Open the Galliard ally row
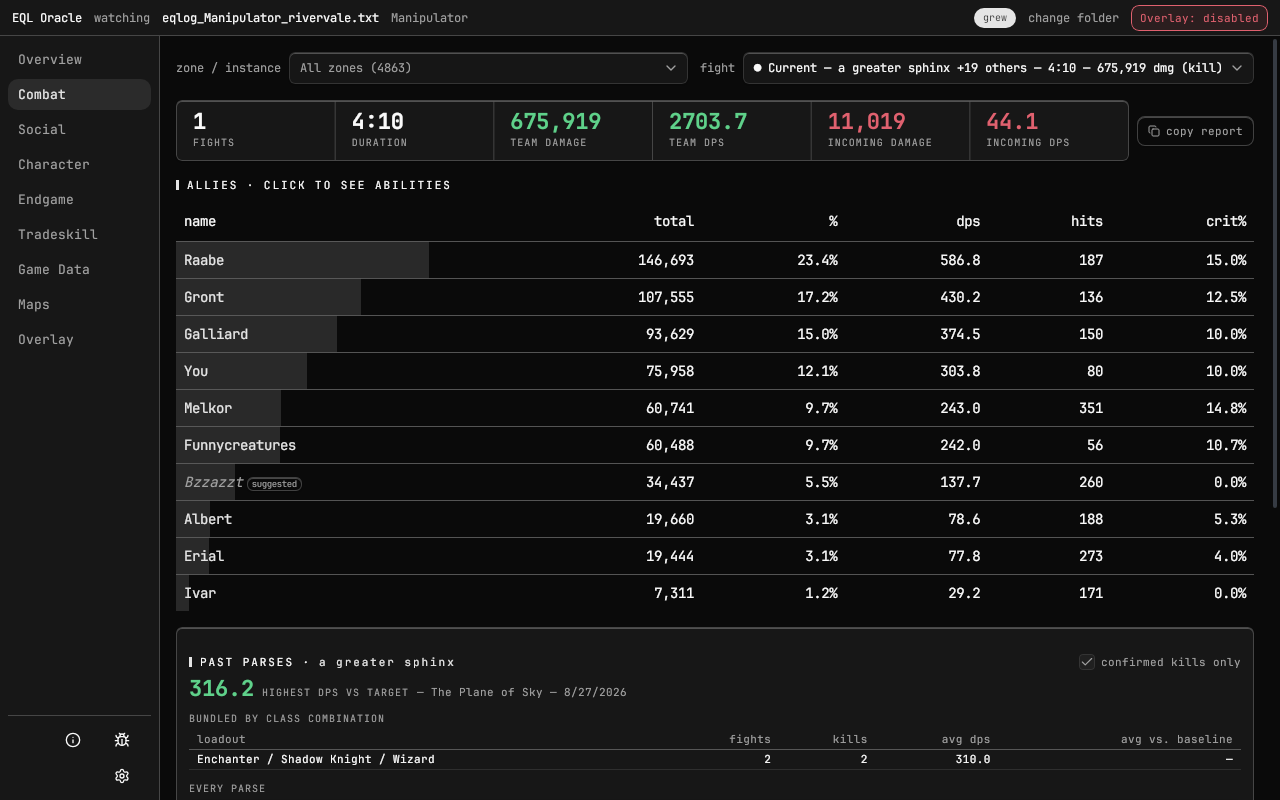The width and height of the screenshot is (1280, 800). (715, 334)
